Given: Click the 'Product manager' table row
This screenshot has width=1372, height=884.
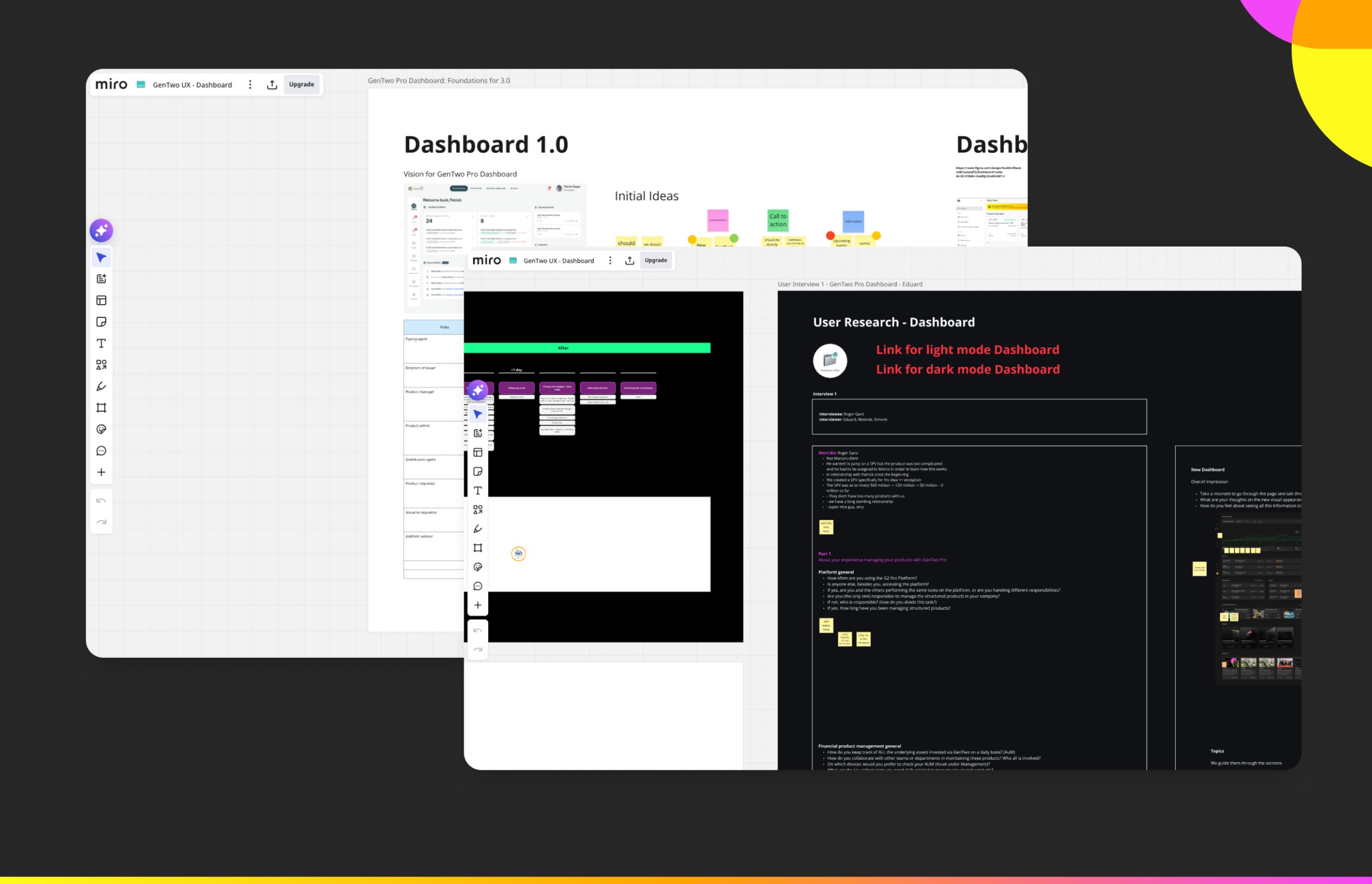Looking at the screenshot, I should [434, 404].
